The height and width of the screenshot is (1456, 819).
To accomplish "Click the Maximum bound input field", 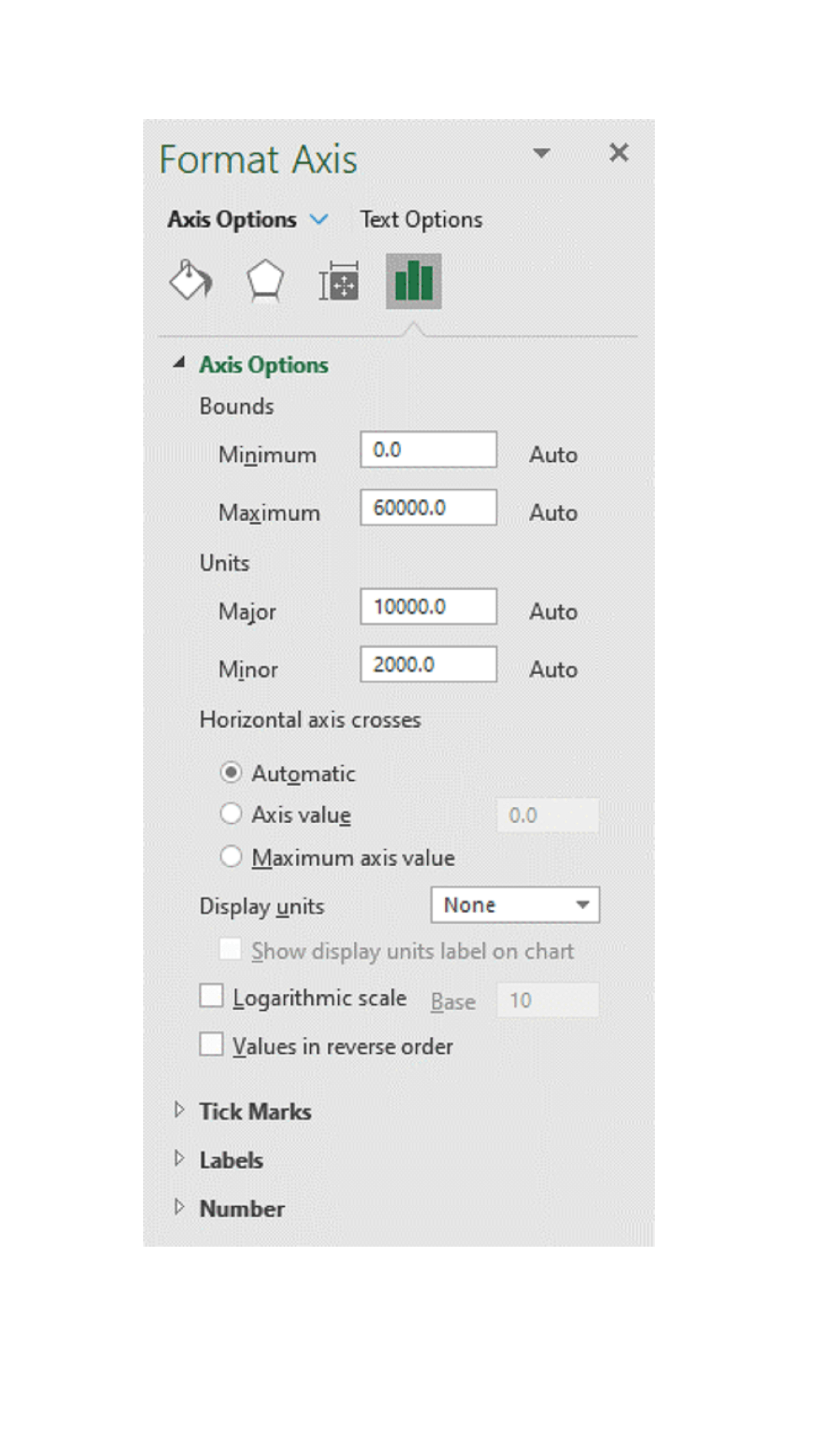I will tap(428, 507).
